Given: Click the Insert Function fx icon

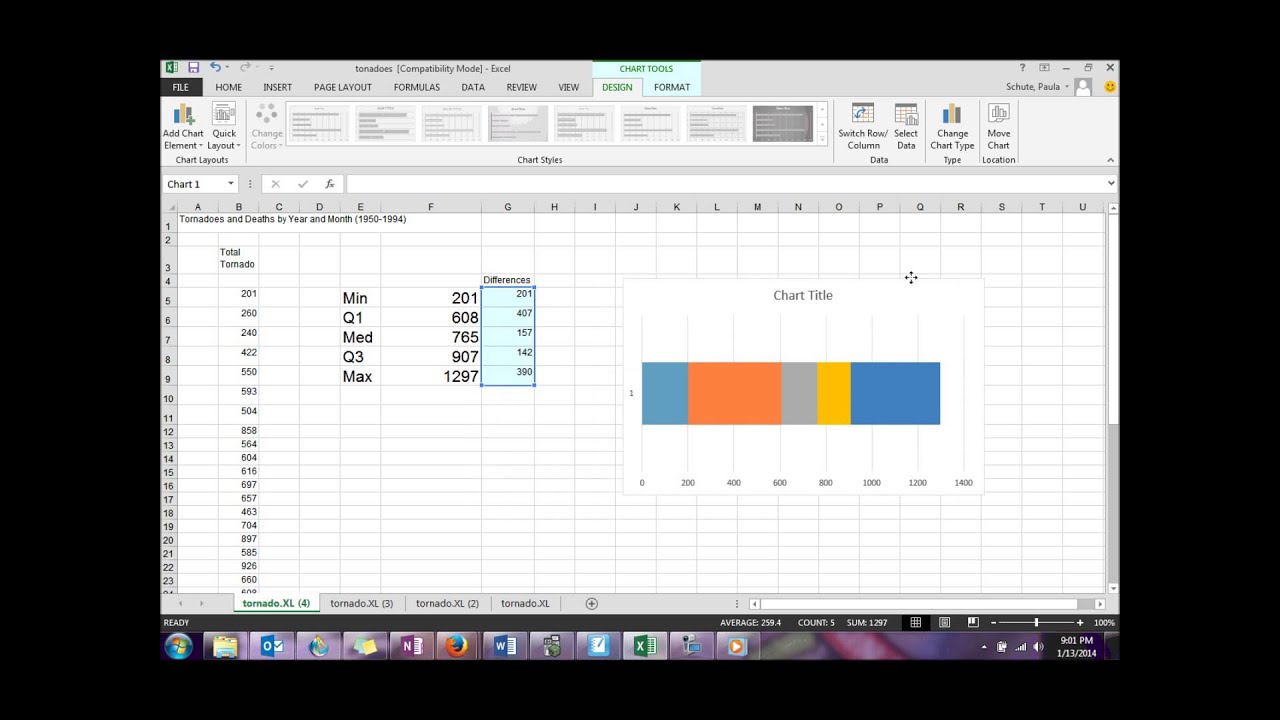Looking at the screenshot, I should tap(329, 184).
